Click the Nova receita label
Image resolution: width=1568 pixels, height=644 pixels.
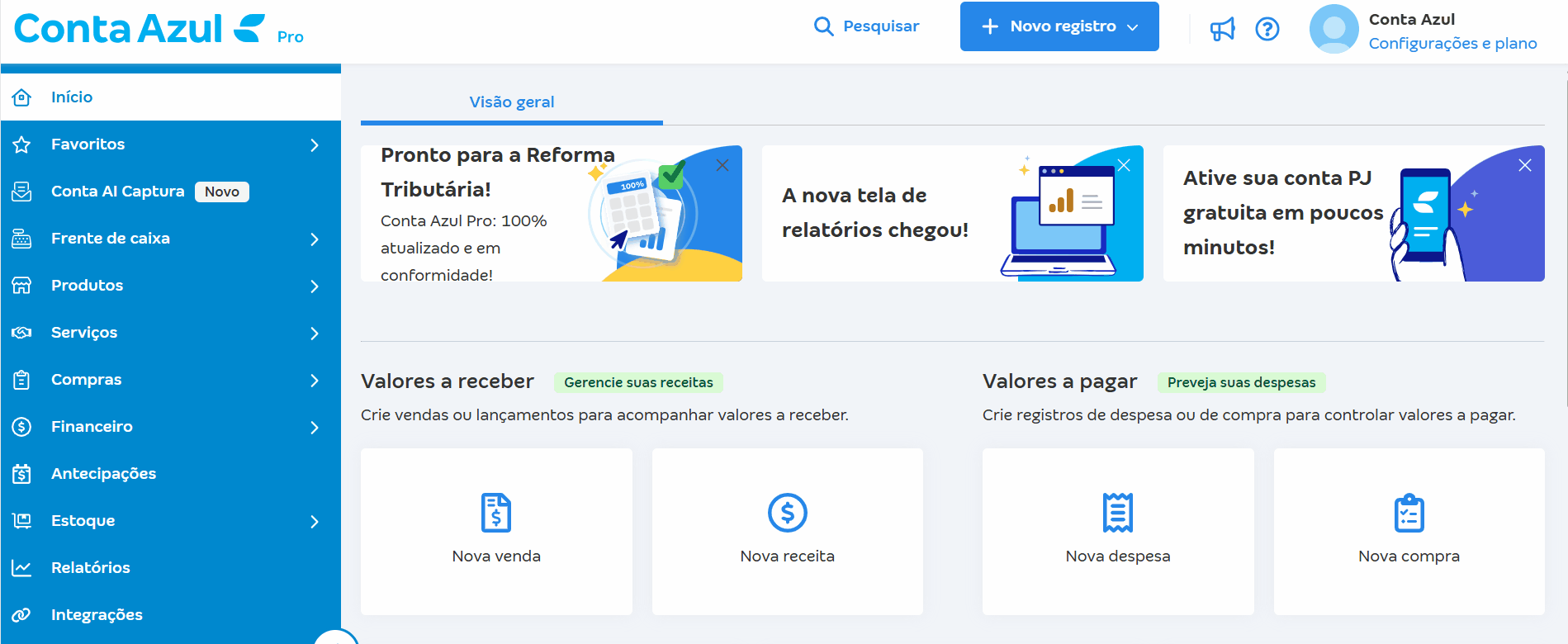(788, 556)
